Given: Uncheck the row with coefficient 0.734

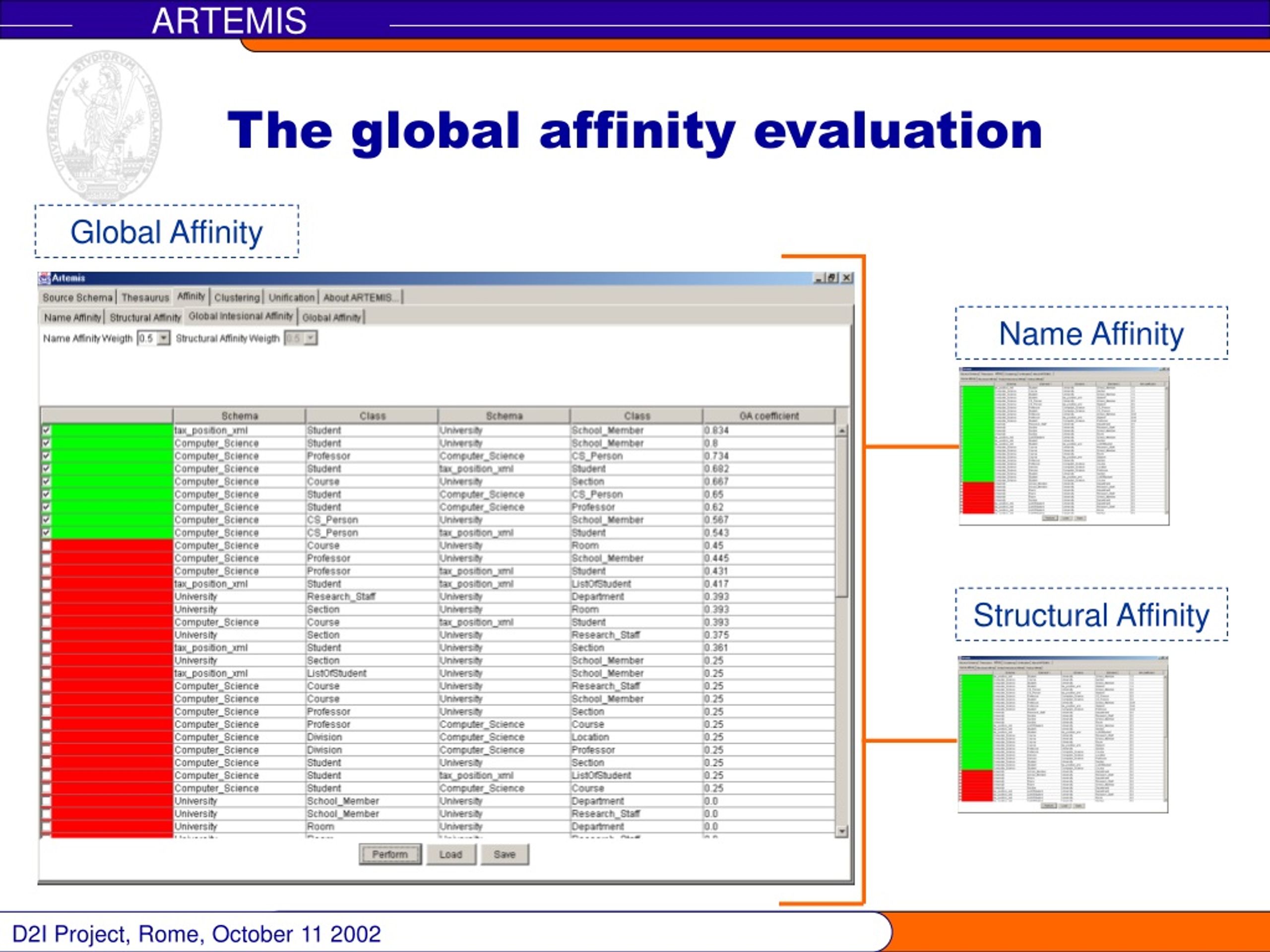Looking at the screenshot, I should [47, 456].
